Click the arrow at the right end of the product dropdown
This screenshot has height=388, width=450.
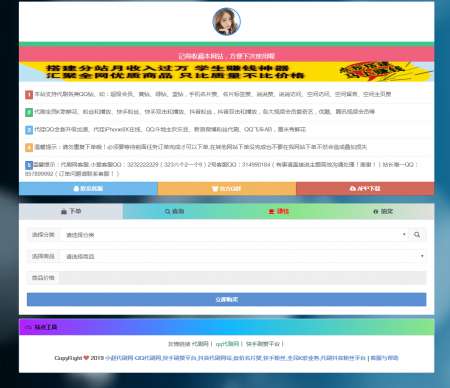pos(422,256)
